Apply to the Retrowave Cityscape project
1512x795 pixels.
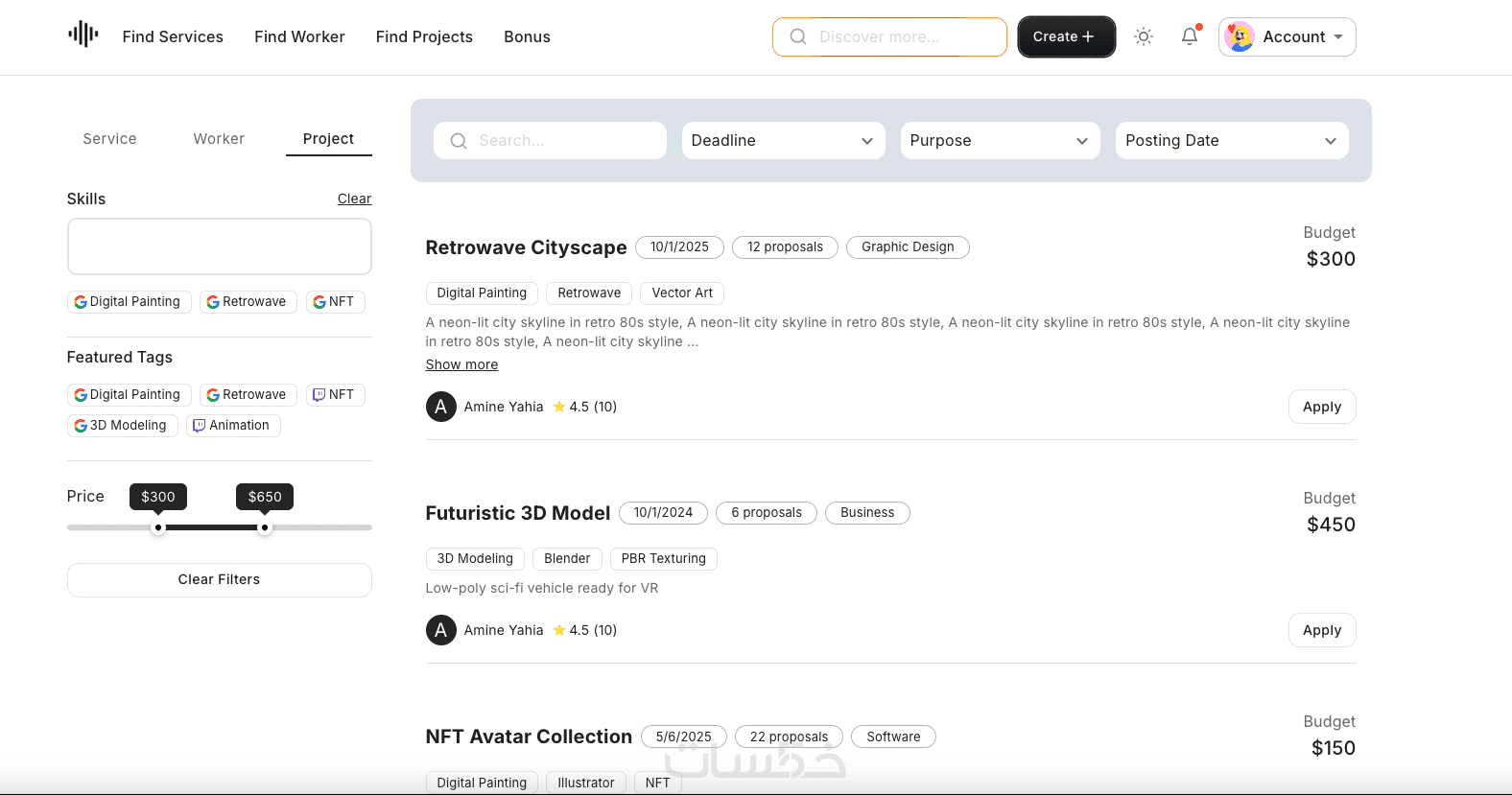click(1321, 407)
